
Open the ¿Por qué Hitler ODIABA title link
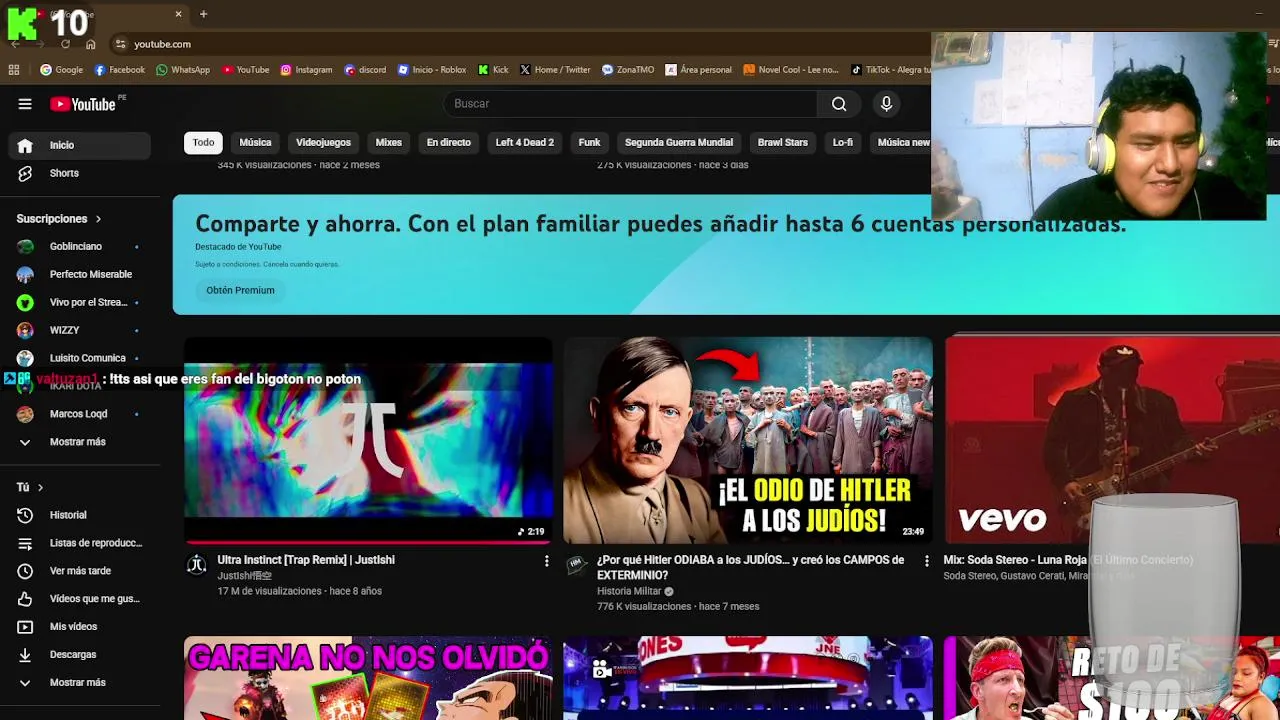pos(750,568)
